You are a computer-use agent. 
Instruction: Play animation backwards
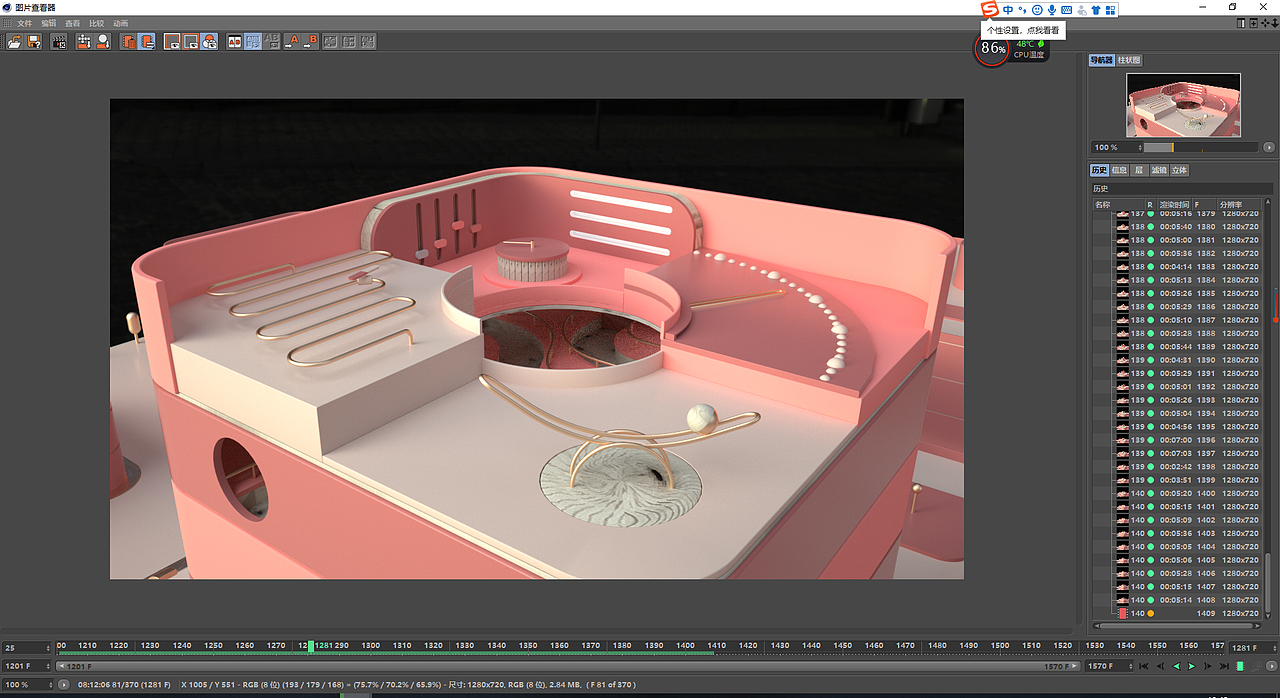point(1176,666)
